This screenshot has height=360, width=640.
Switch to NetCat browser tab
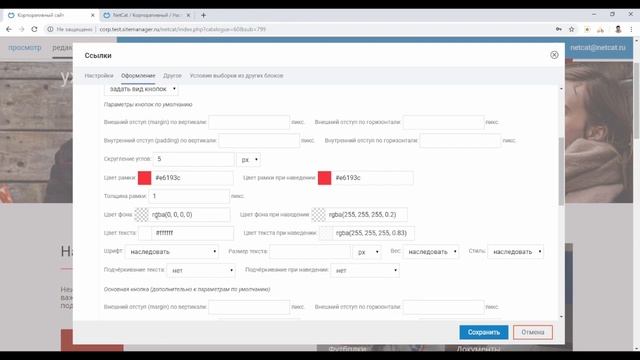tap(147, 16)
